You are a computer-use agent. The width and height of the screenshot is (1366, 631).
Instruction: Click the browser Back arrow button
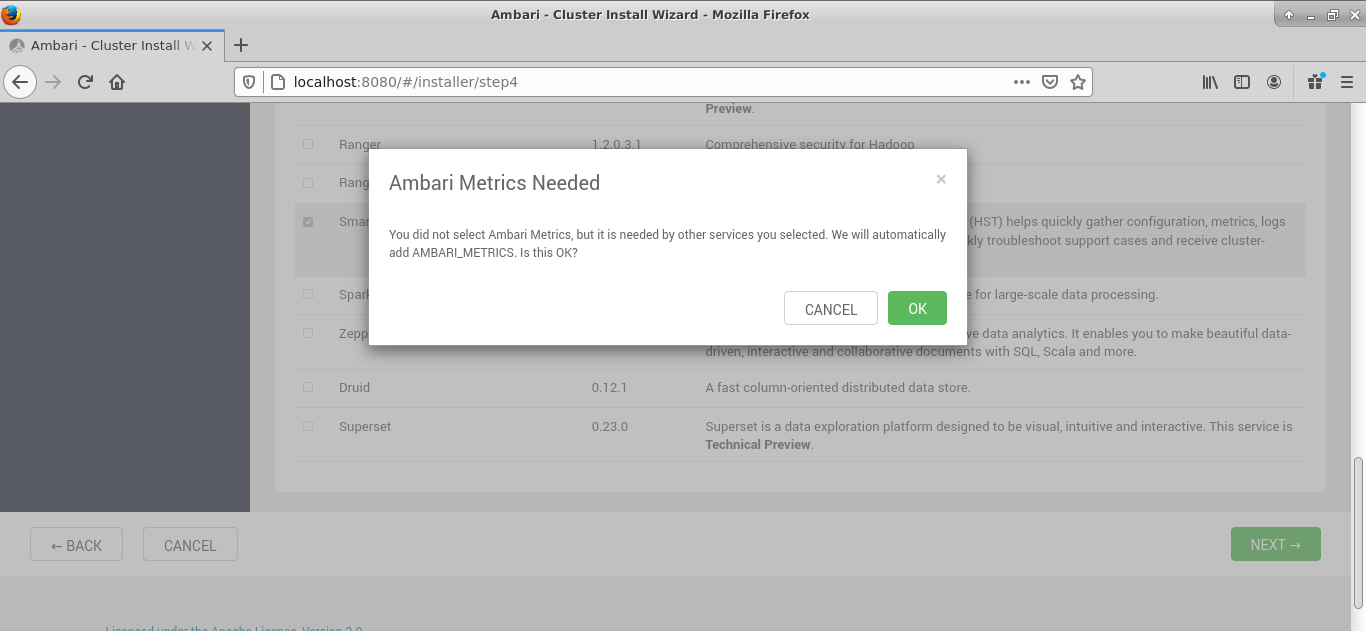coord(20,82)
